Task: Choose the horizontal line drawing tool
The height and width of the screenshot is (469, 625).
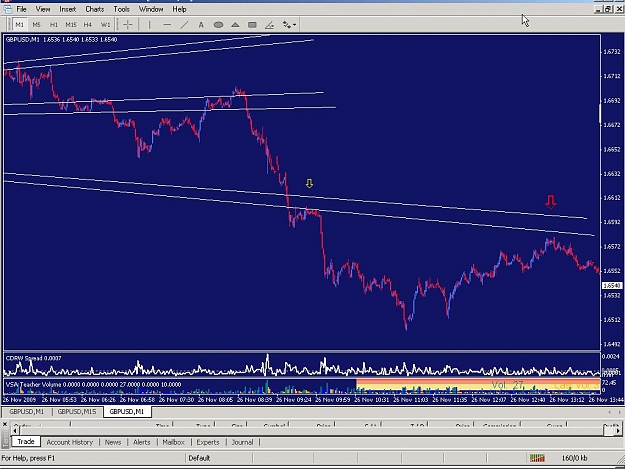Action: (167, 25)
